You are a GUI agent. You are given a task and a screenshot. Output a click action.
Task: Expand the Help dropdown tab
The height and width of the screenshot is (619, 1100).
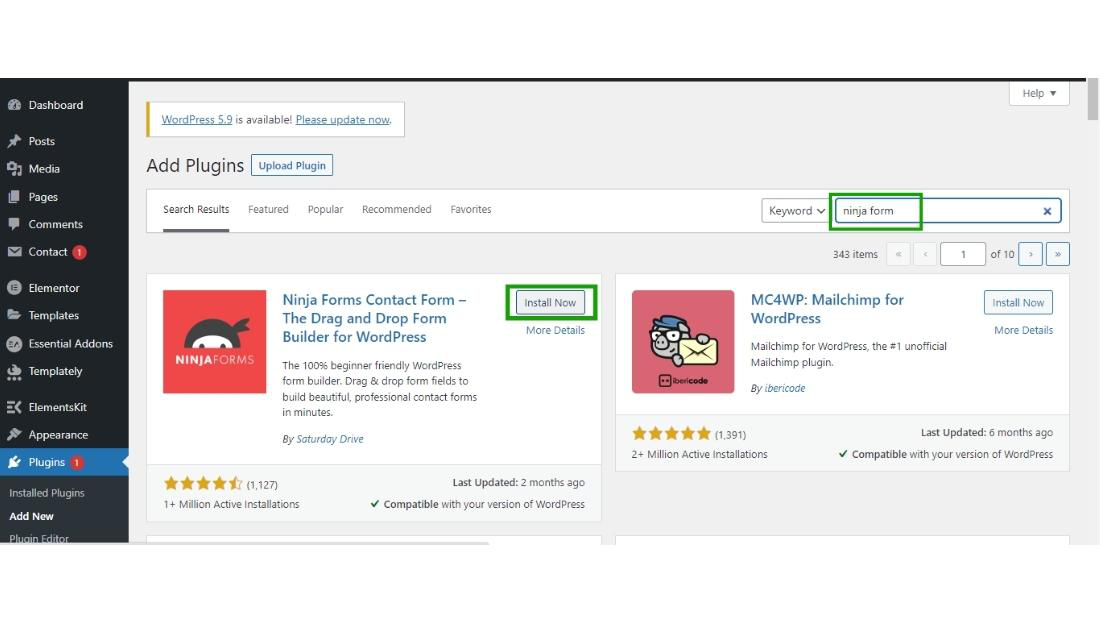coord(1039,93)
